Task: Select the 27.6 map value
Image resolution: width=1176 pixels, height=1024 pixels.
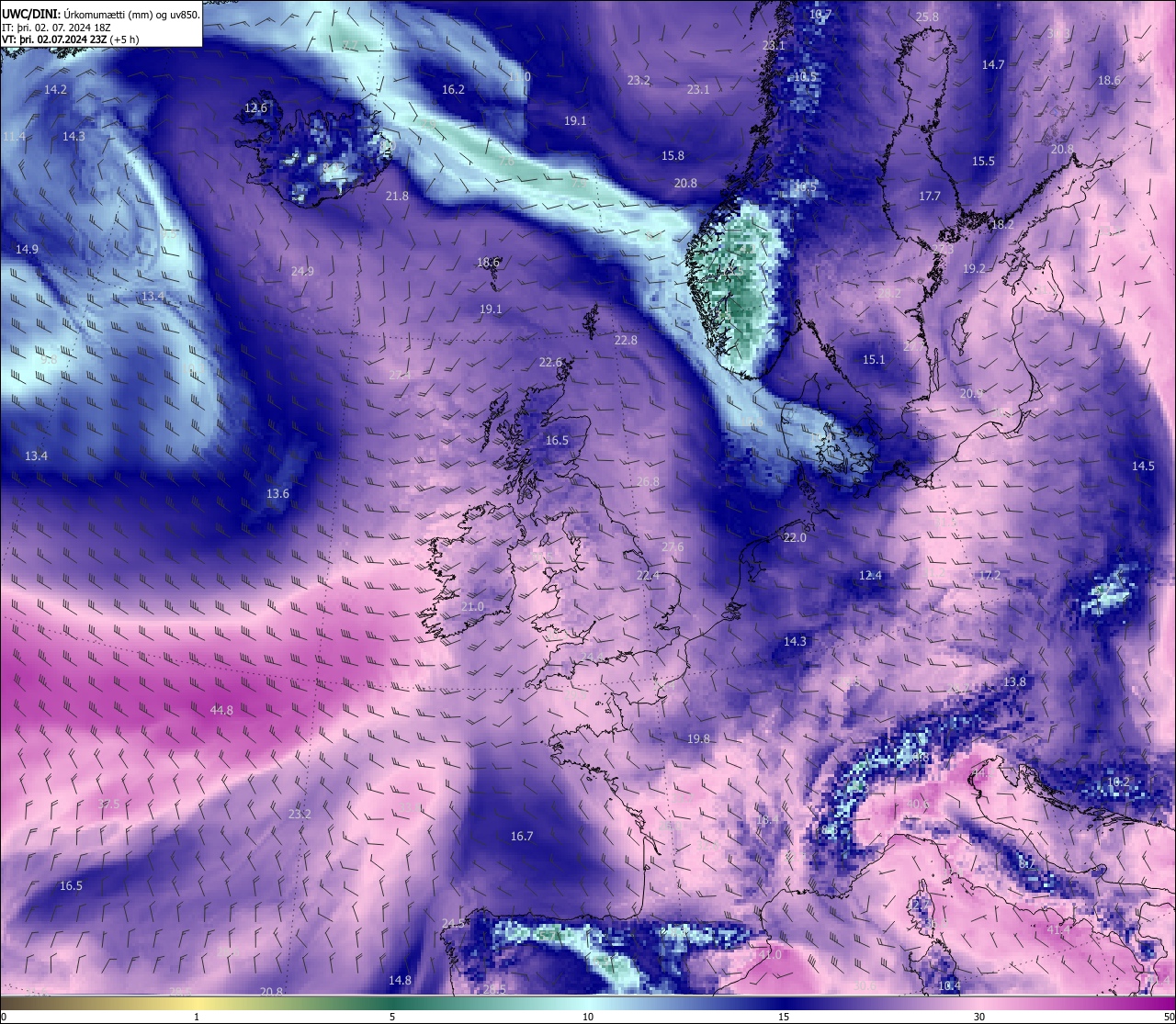Action: (673, 546)
